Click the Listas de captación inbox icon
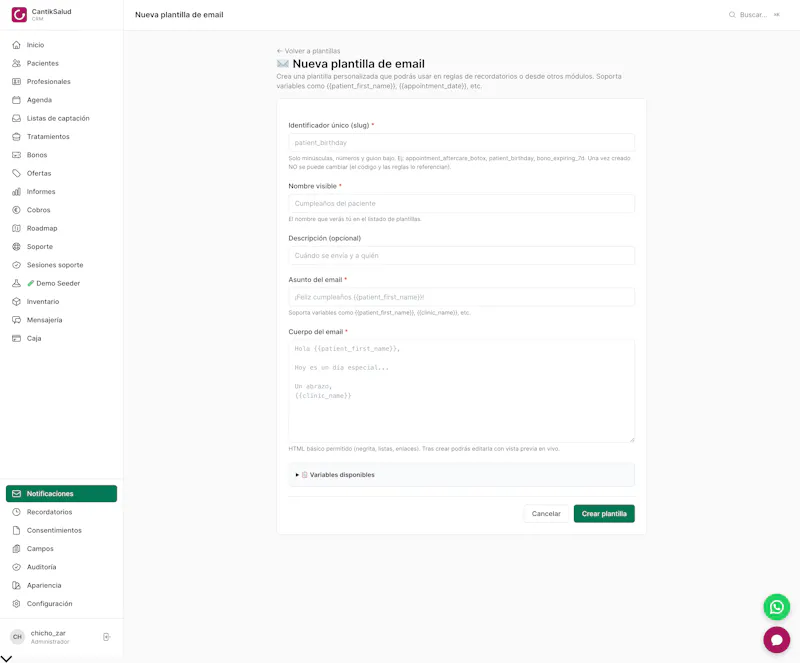Image resolution: width=800 pixels, height=663 pixels. click(x=16, y=118)
